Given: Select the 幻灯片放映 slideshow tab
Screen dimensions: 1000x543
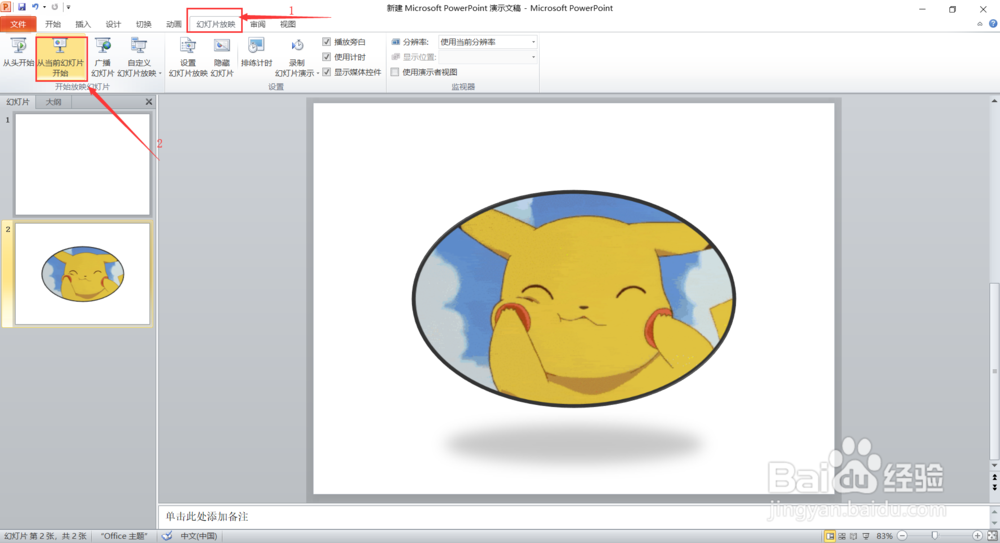Looking at the screenshot, I should click(216, 24).
